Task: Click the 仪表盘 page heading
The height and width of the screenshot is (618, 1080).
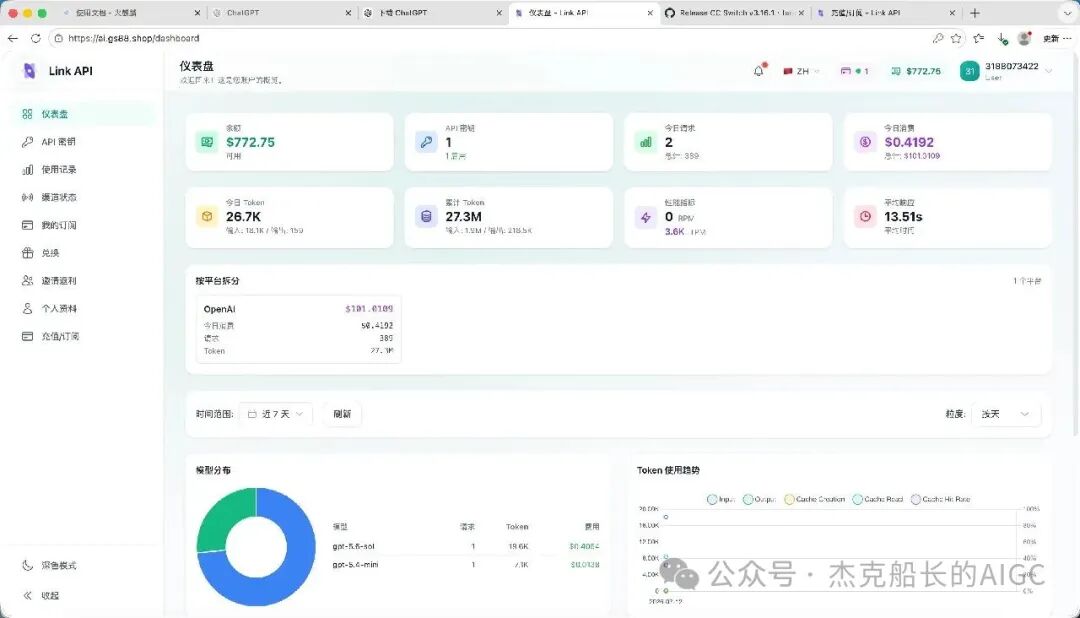Action: 196,66
